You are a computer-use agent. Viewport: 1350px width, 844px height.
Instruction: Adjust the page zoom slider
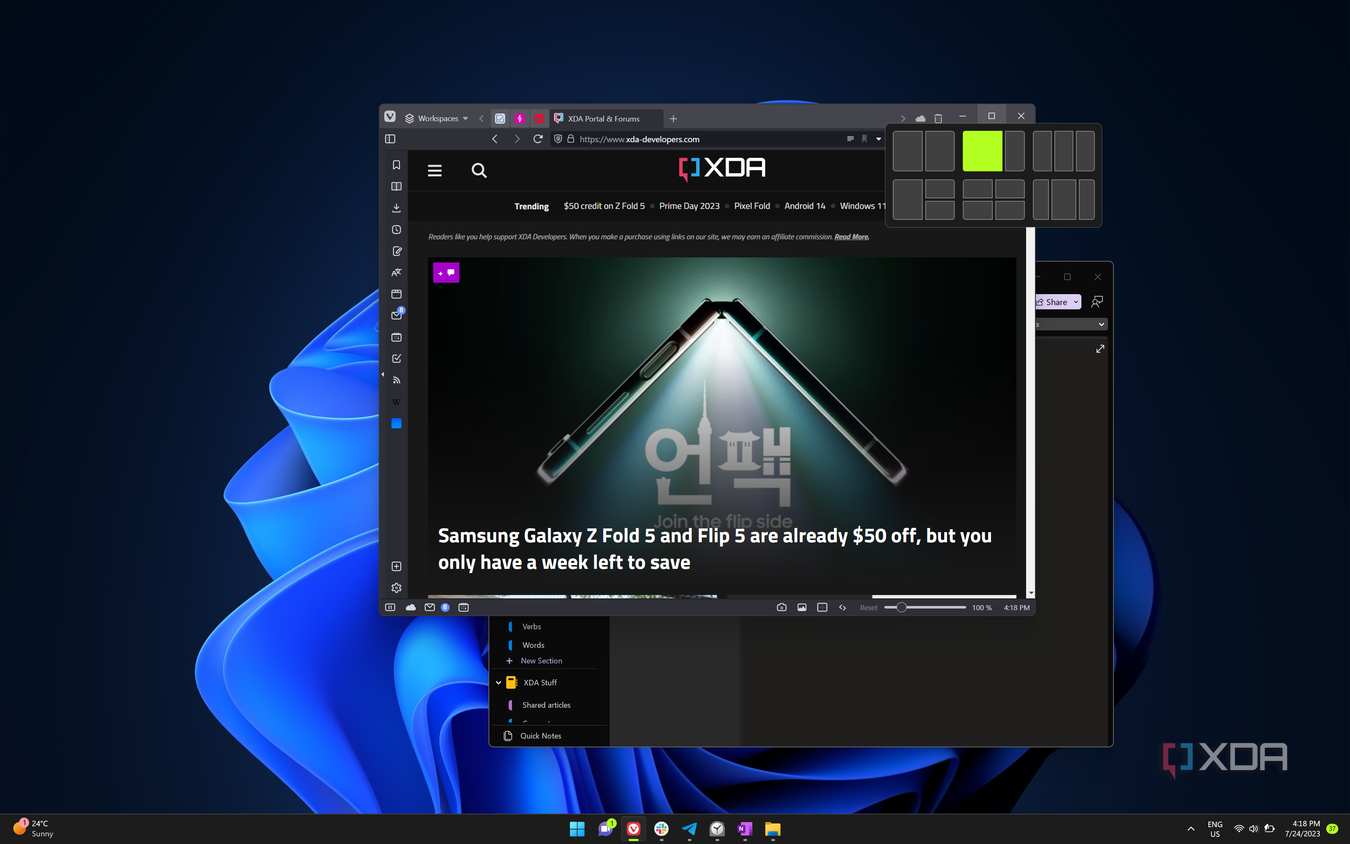click(925, 607)
